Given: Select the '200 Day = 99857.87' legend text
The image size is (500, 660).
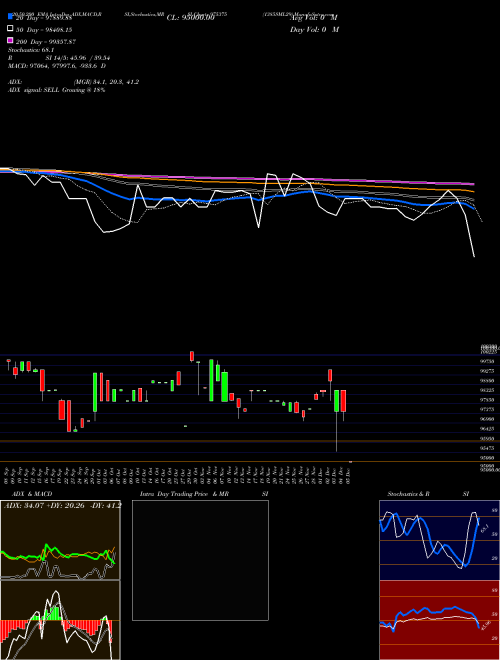Looking at the screenshot, I should click(x=45, y=42).
